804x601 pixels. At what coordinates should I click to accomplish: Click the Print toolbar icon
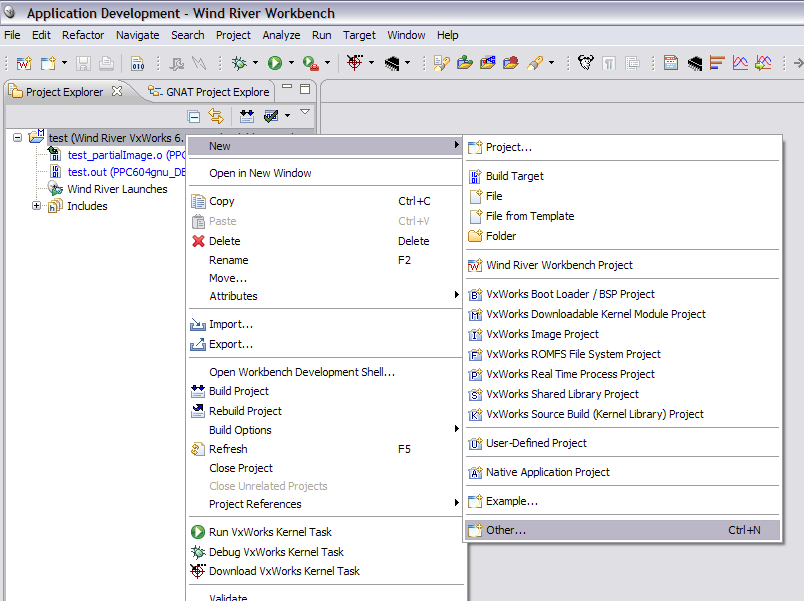pyautogui.click(x=106, y=63)
